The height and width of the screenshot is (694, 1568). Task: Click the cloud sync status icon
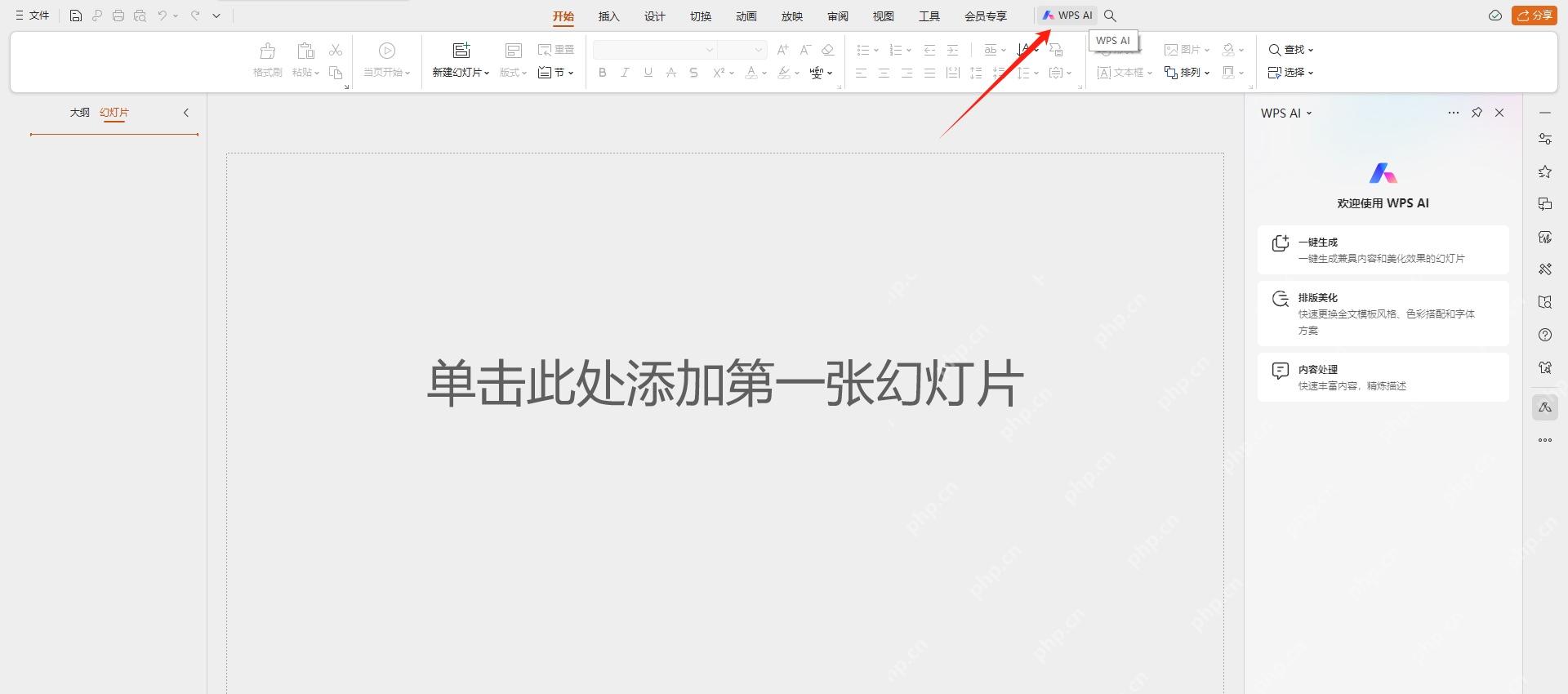pyautogui.click(x=1495, y=16)
